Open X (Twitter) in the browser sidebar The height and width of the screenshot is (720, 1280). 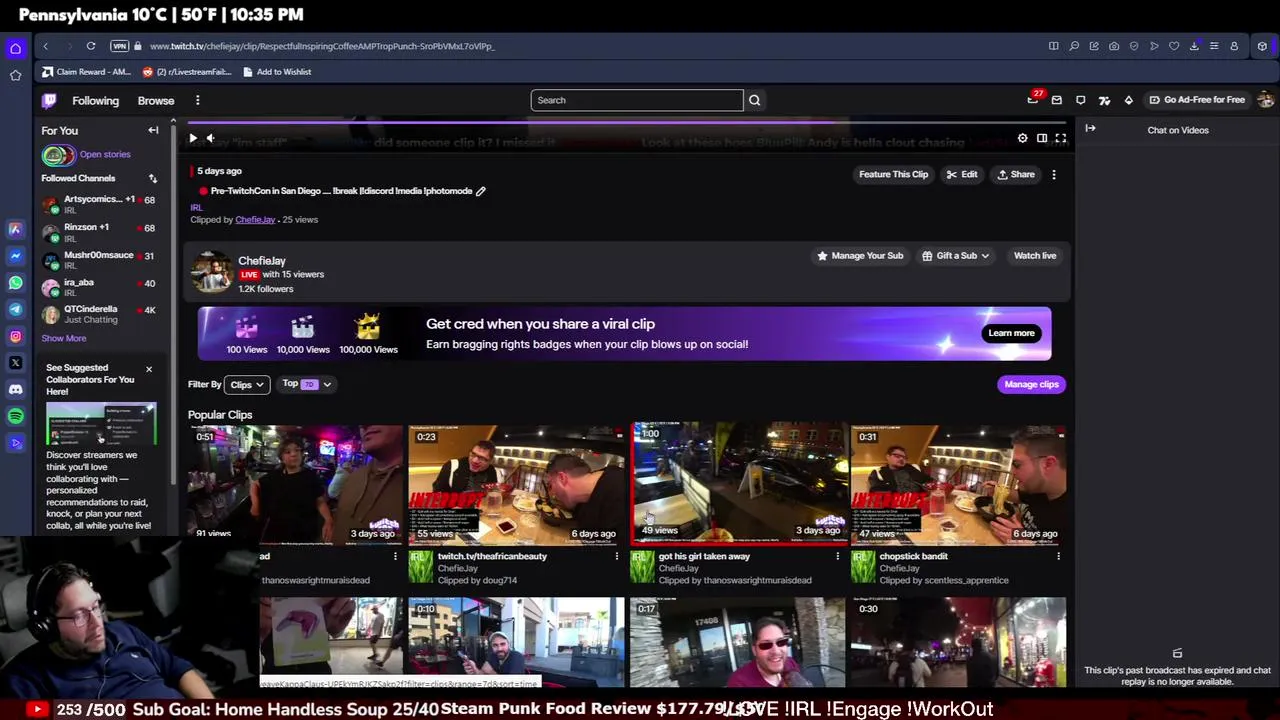click(x=15, y=363)
